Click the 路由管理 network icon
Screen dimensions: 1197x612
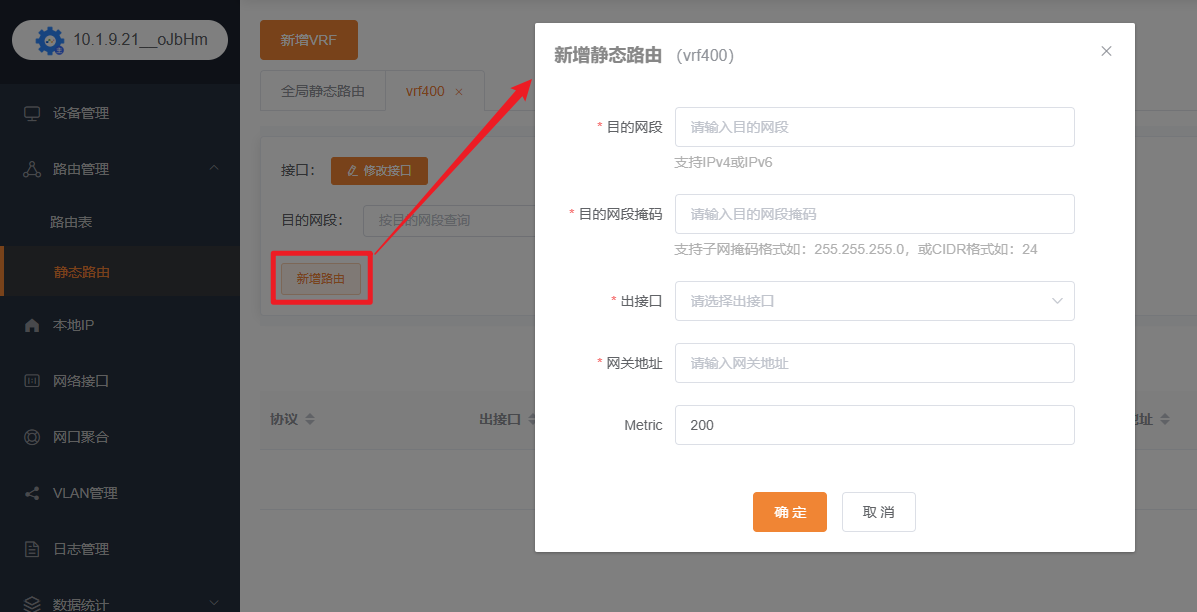click(32, 169)
